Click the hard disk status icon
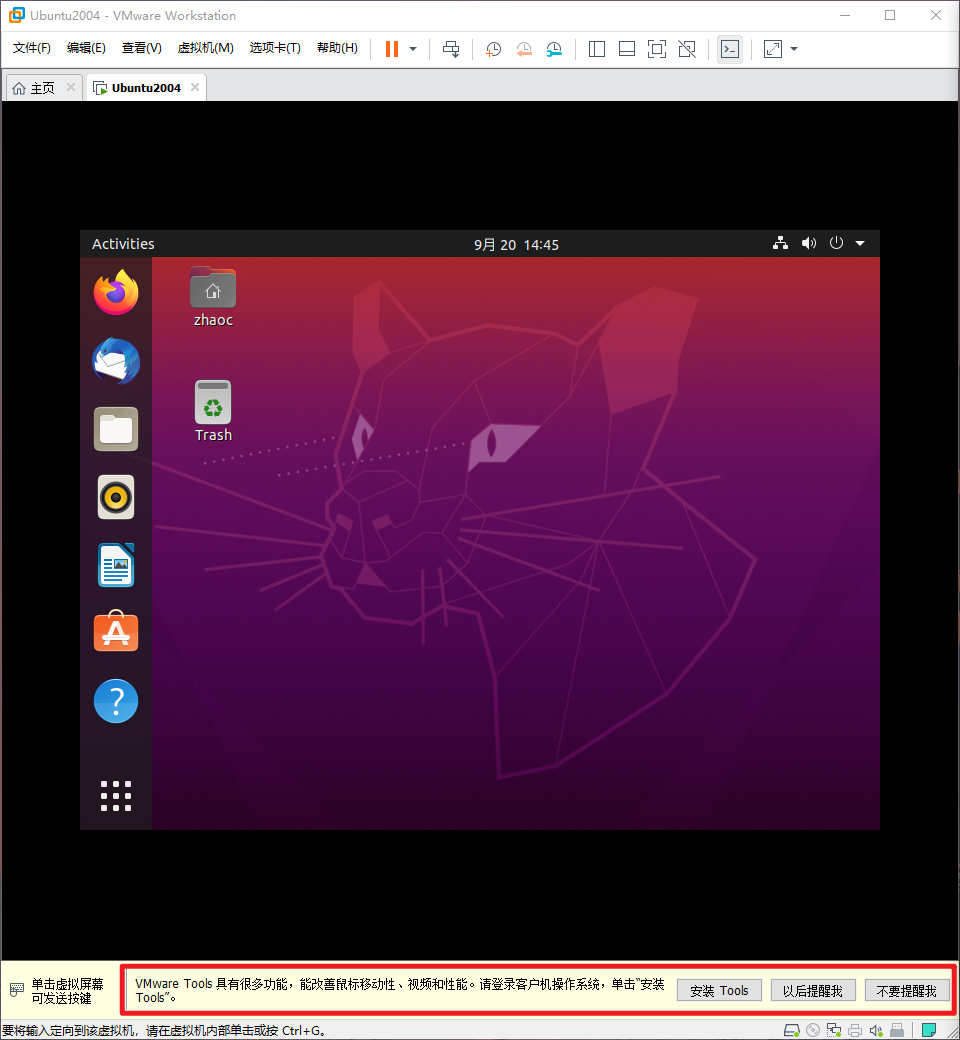 [x=791, y=1031]
